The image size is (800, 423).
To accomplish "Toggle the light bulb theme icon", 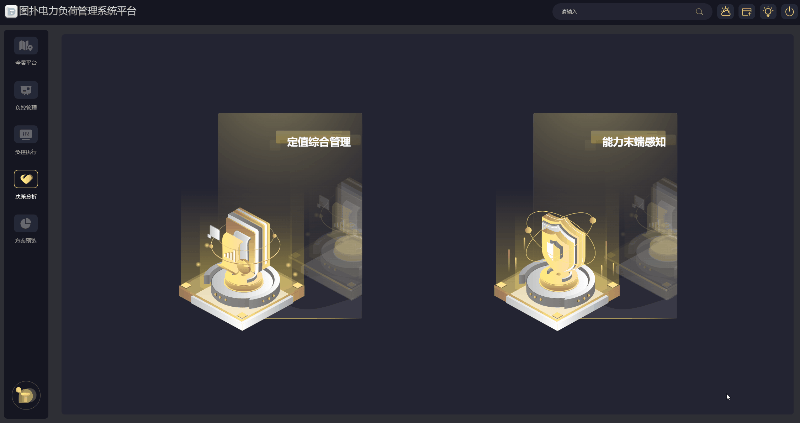I will click(768, 11).
